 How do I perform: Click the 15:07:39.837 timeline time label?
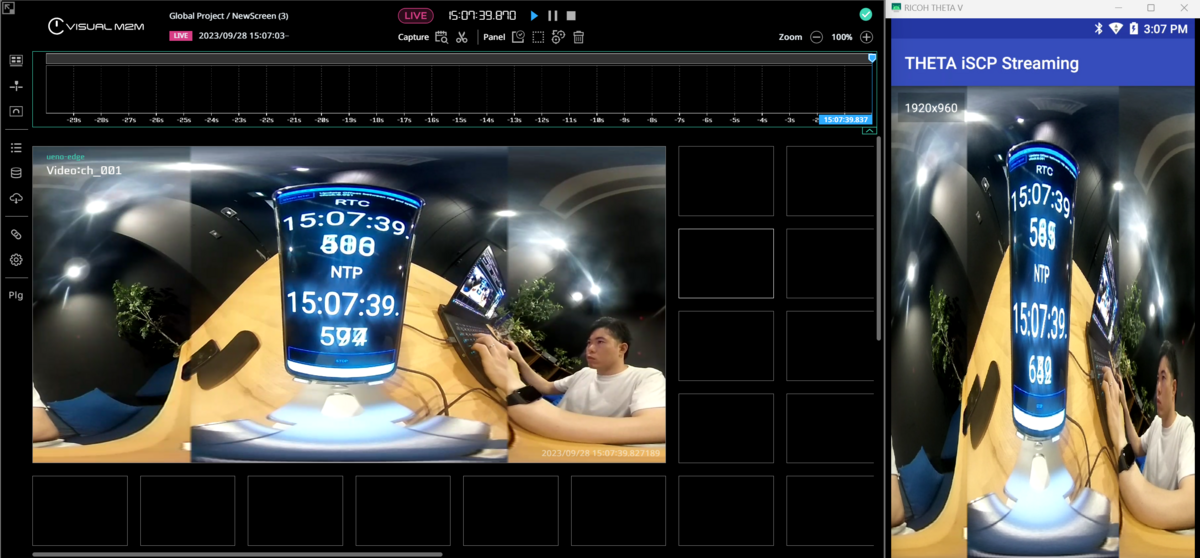(845, 119)
